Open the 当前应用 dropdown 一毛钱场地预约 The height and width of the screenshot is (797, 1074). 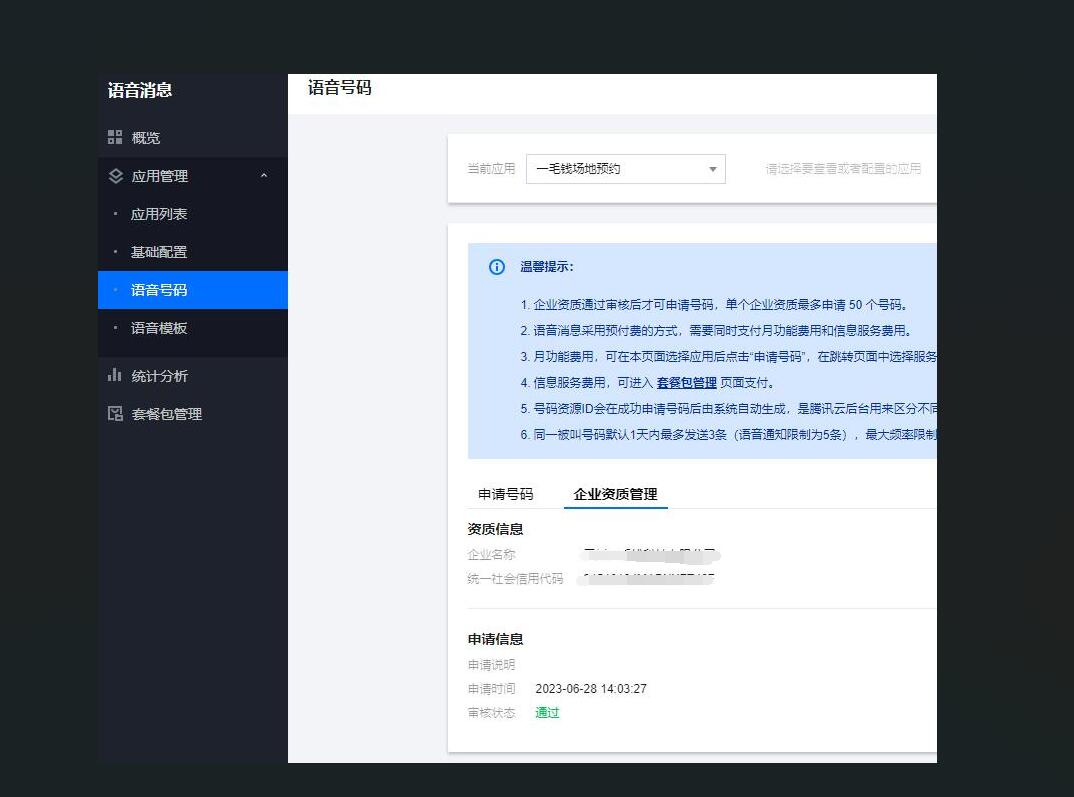(625, 169)
